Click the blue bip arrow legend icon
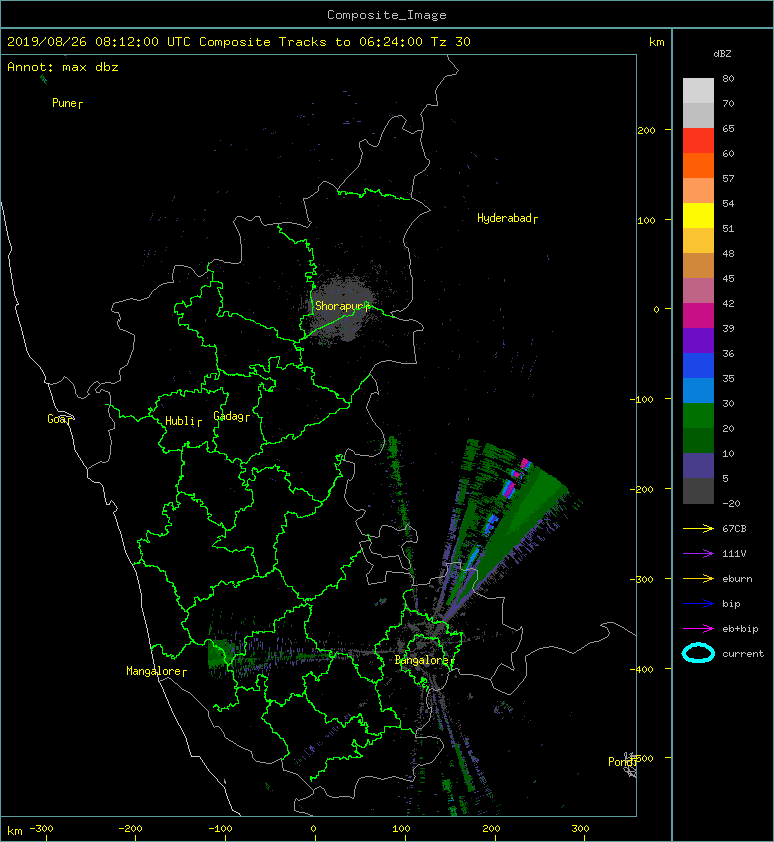Screen dimensions: 774x842 698,604
